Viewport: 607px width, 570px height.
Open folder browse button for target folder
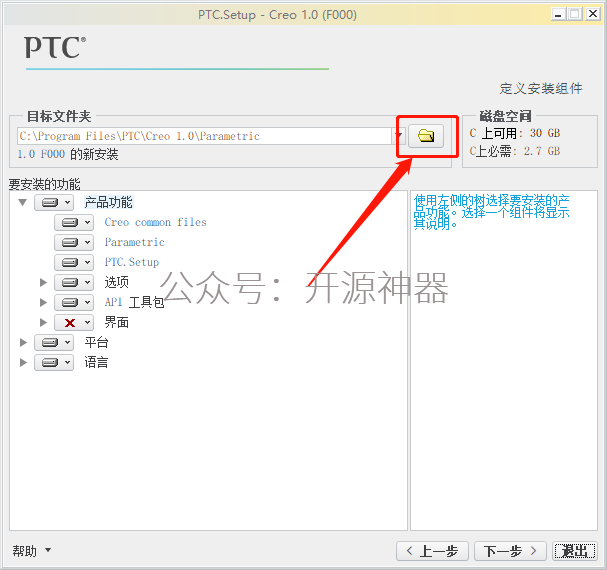426,136
